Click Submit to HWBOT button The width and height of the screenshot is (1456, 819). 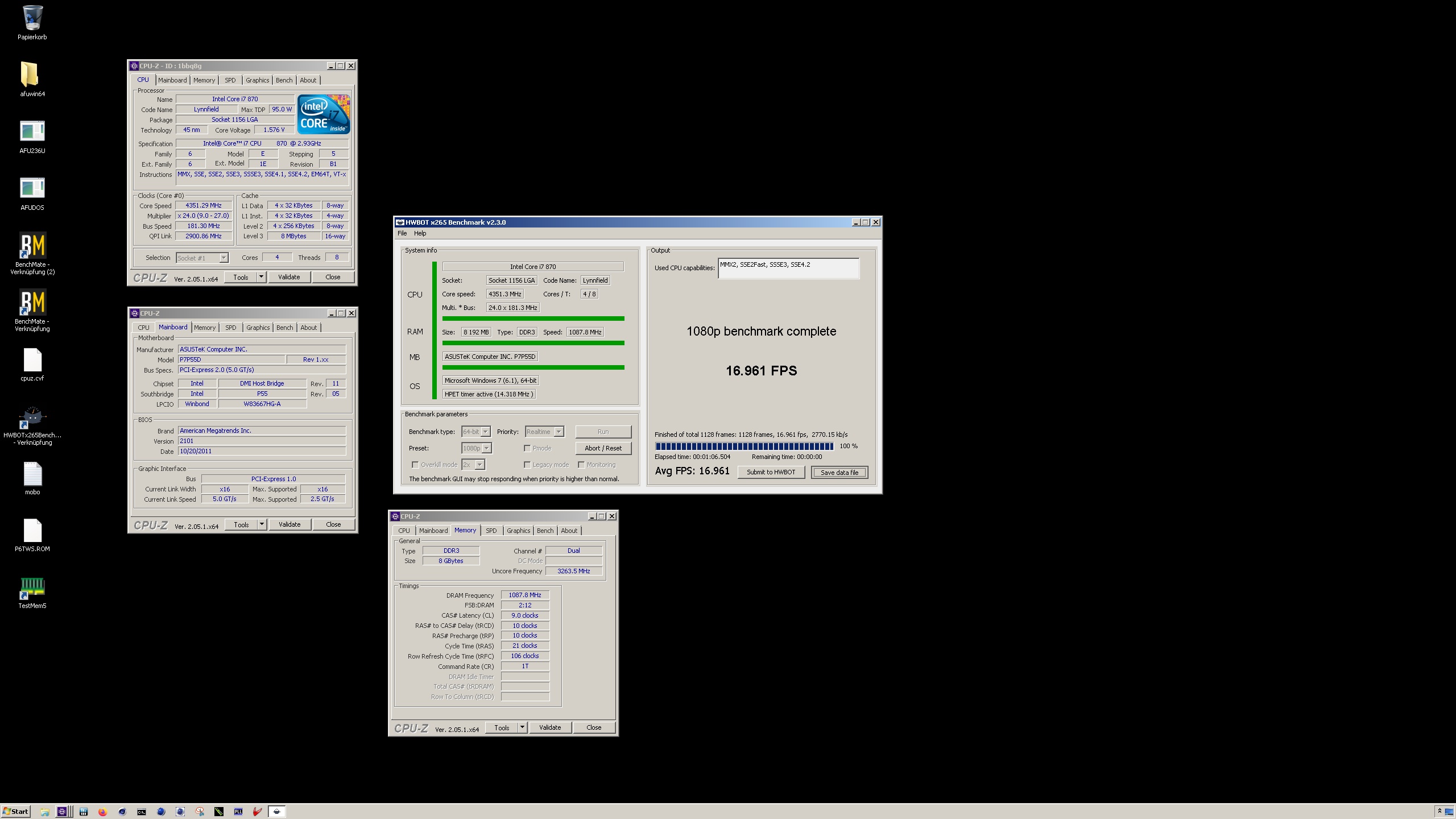[x=771, y=472]
